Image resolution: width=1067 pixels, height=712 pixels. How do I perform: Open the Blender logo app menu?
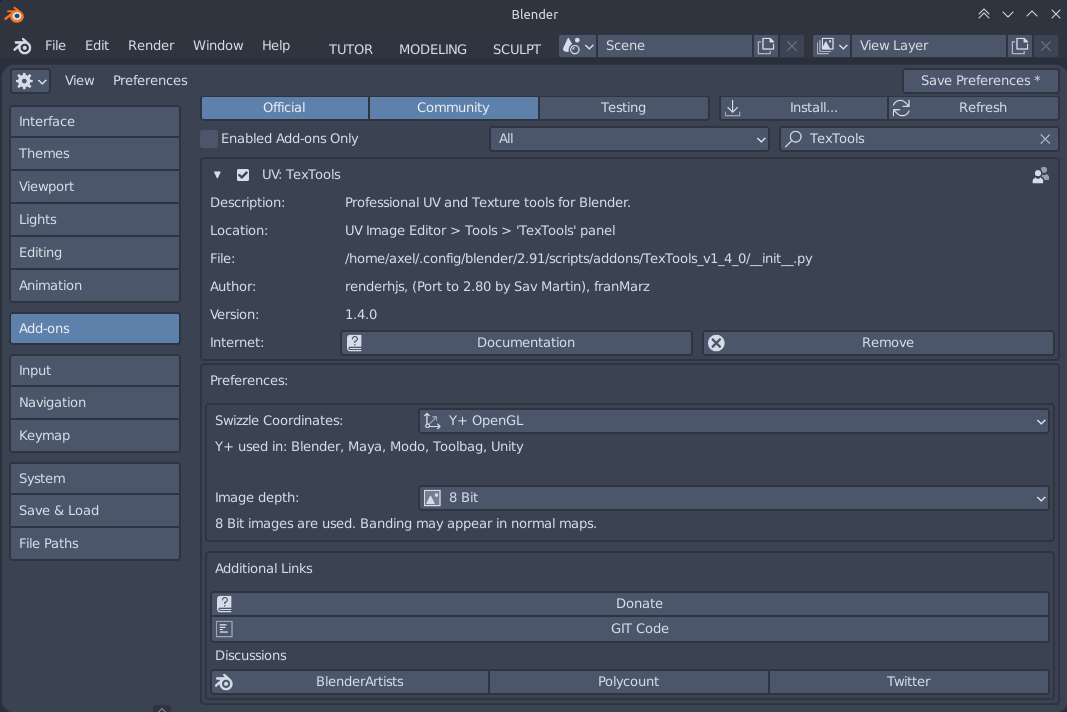(x=22, y=46)
